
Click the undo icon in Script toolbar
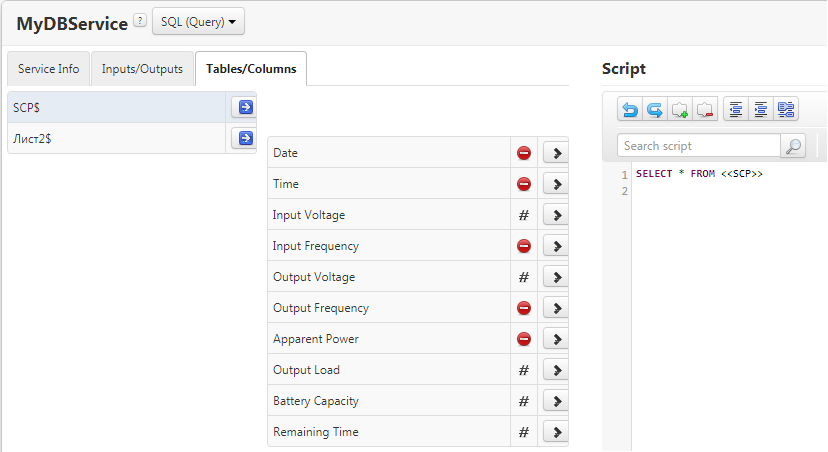(x=630, y=109)
